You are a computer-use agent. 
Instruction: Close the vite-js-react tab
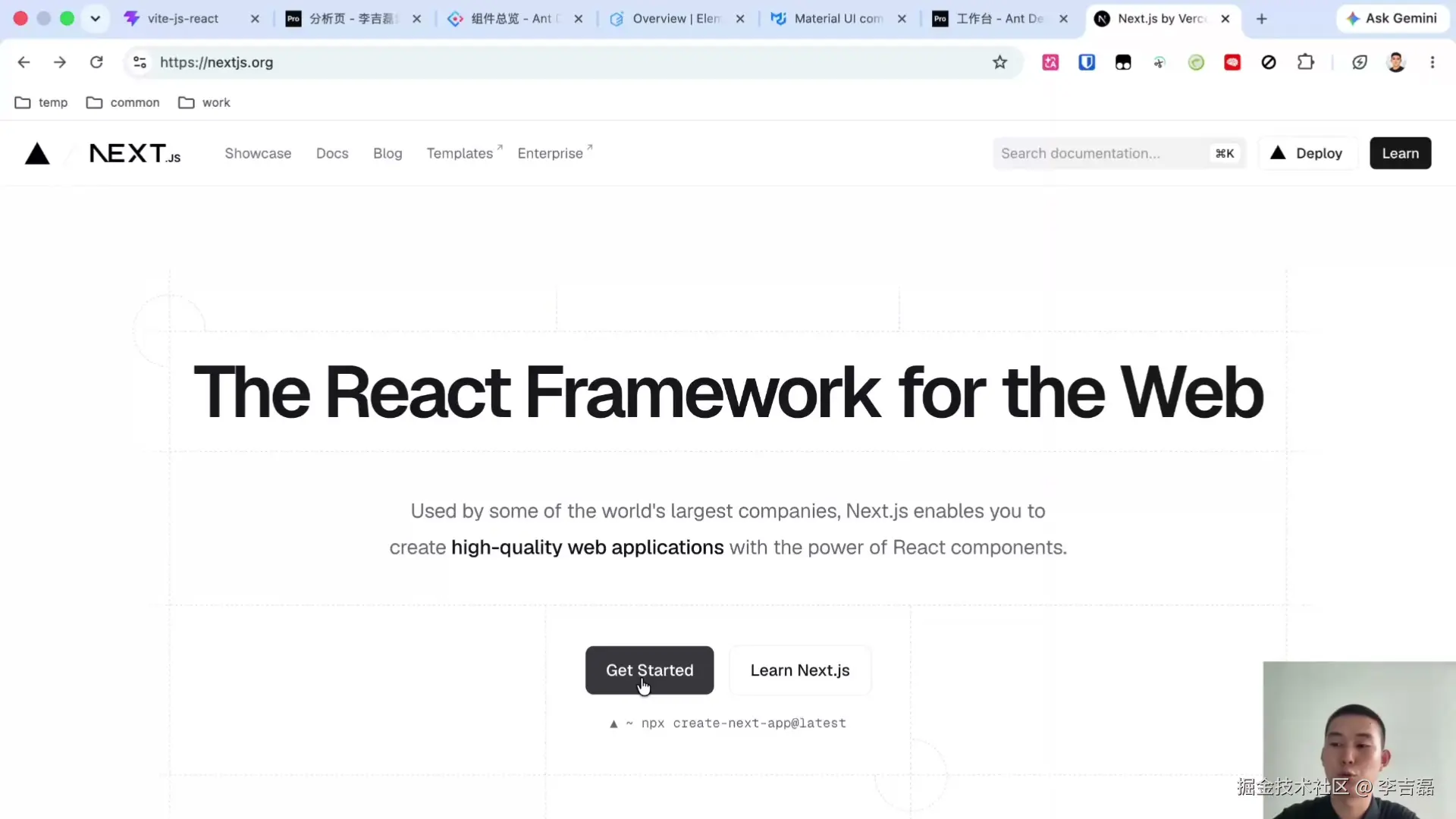pos(255,19)
